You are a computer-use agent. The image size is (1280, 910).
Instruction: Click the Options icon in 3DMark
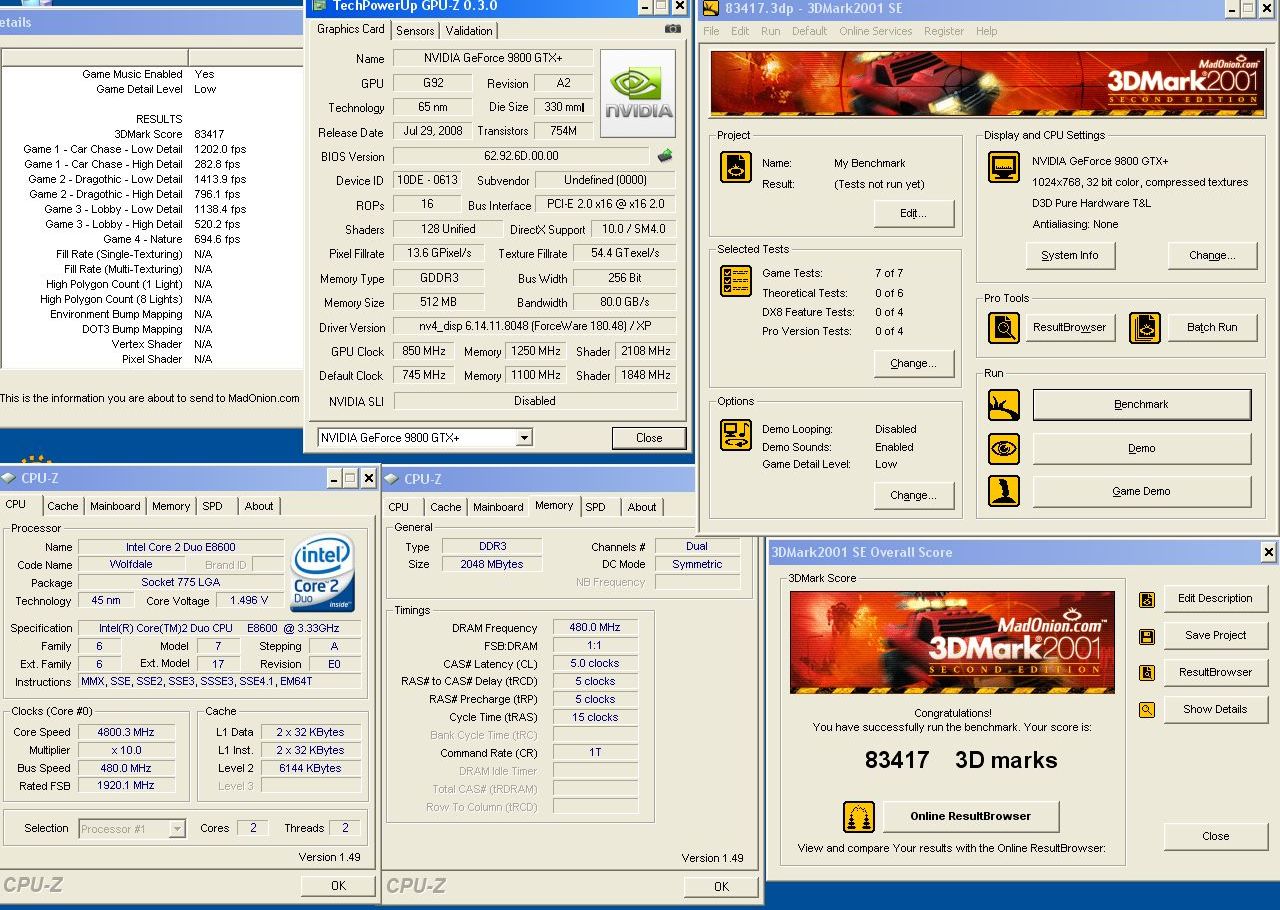(x=736, y=435)
